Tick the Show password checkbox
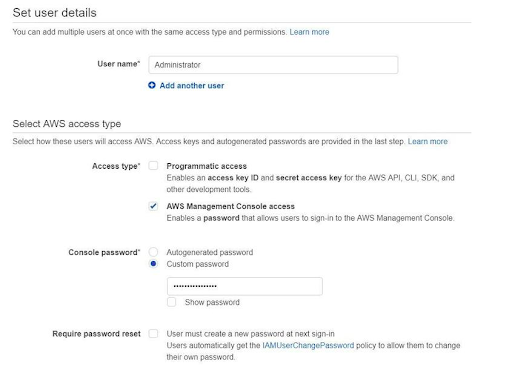 coord(172,302)
